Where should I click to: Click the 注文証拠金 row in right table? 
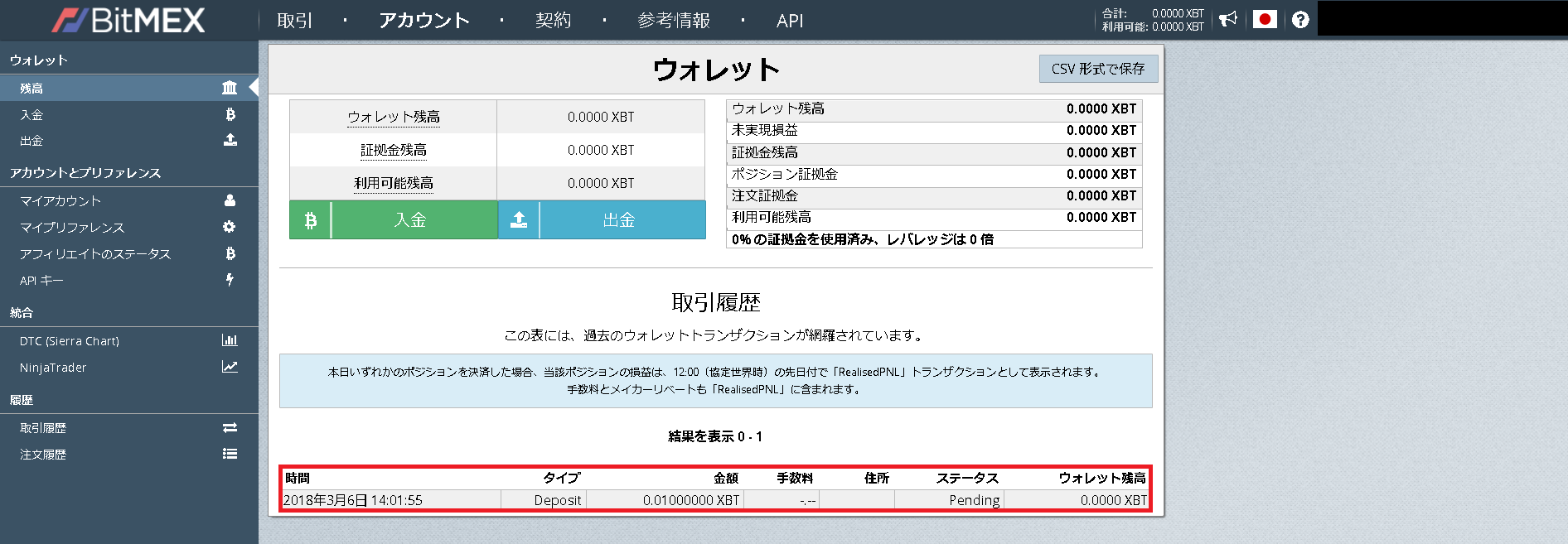(x=934, y=196)
